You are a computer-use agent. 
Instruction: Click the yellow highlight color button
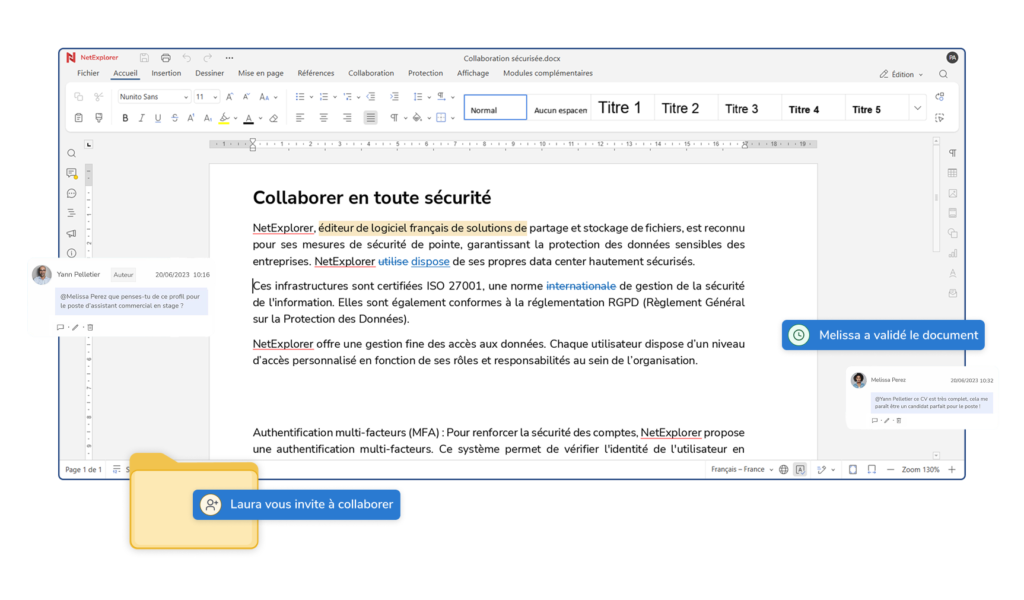point(225,118)
